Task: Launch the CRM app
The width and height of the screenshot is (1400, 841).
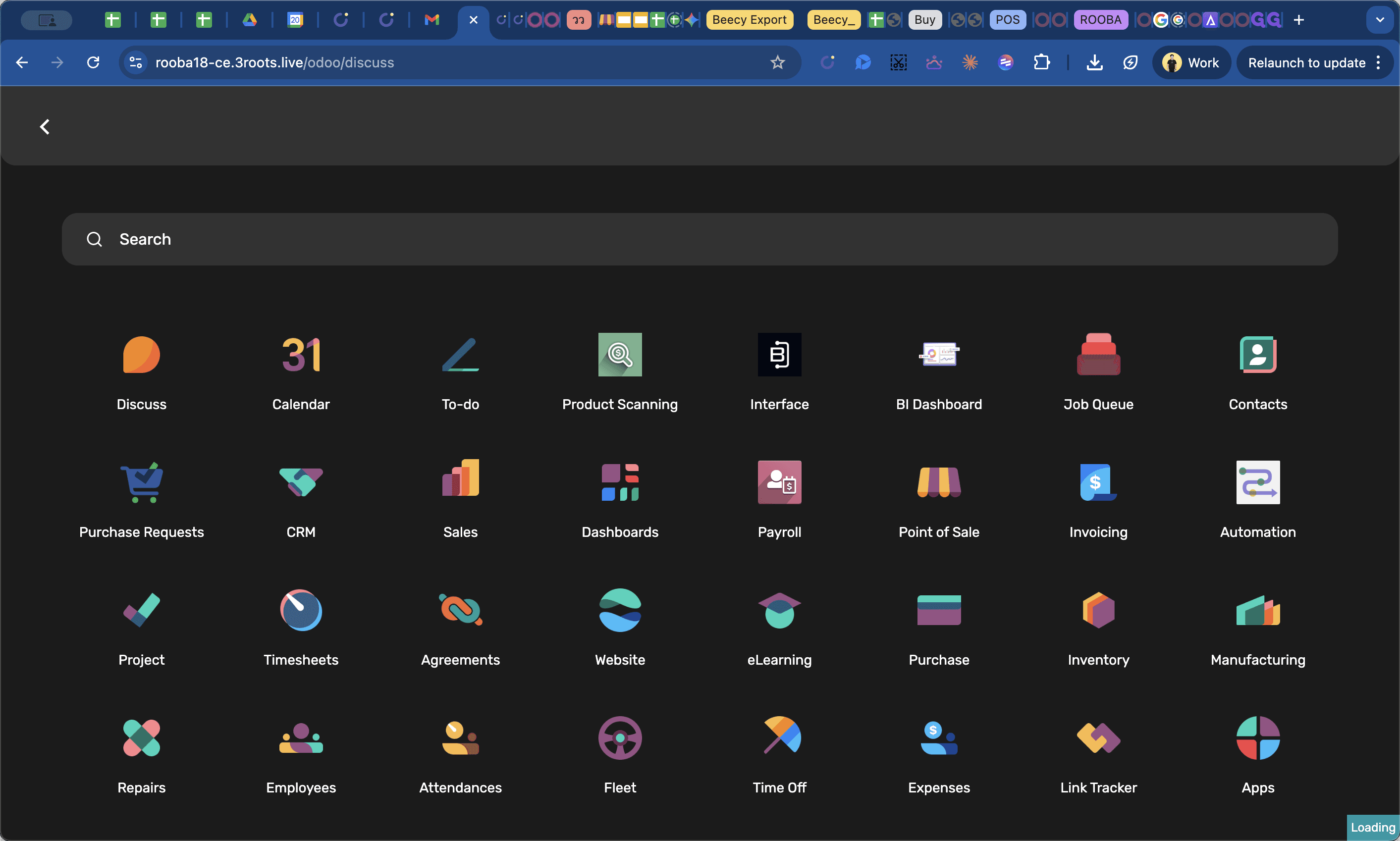Action: pos(301,499)
